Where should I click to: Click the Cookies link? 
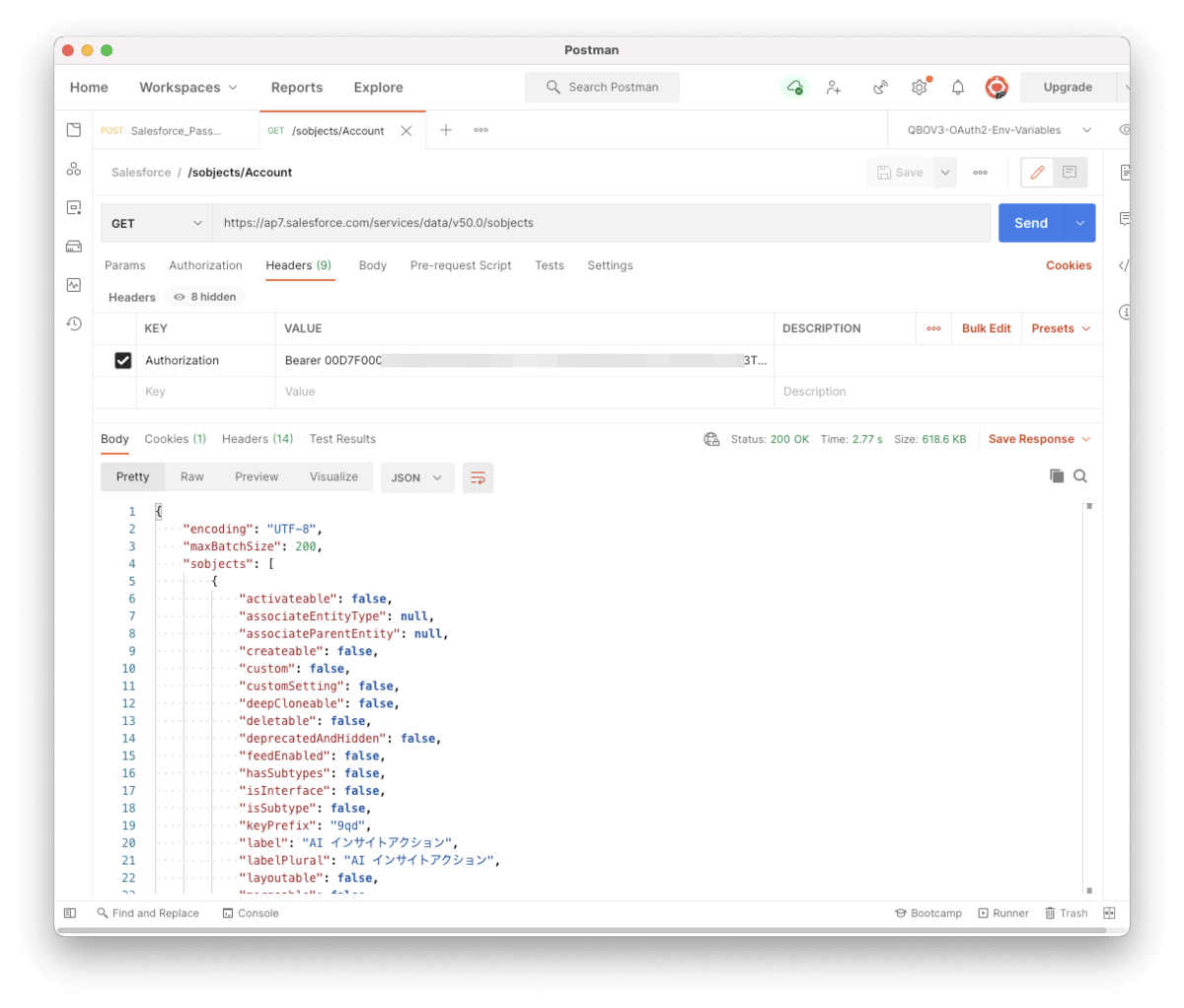click(1069, 265)
